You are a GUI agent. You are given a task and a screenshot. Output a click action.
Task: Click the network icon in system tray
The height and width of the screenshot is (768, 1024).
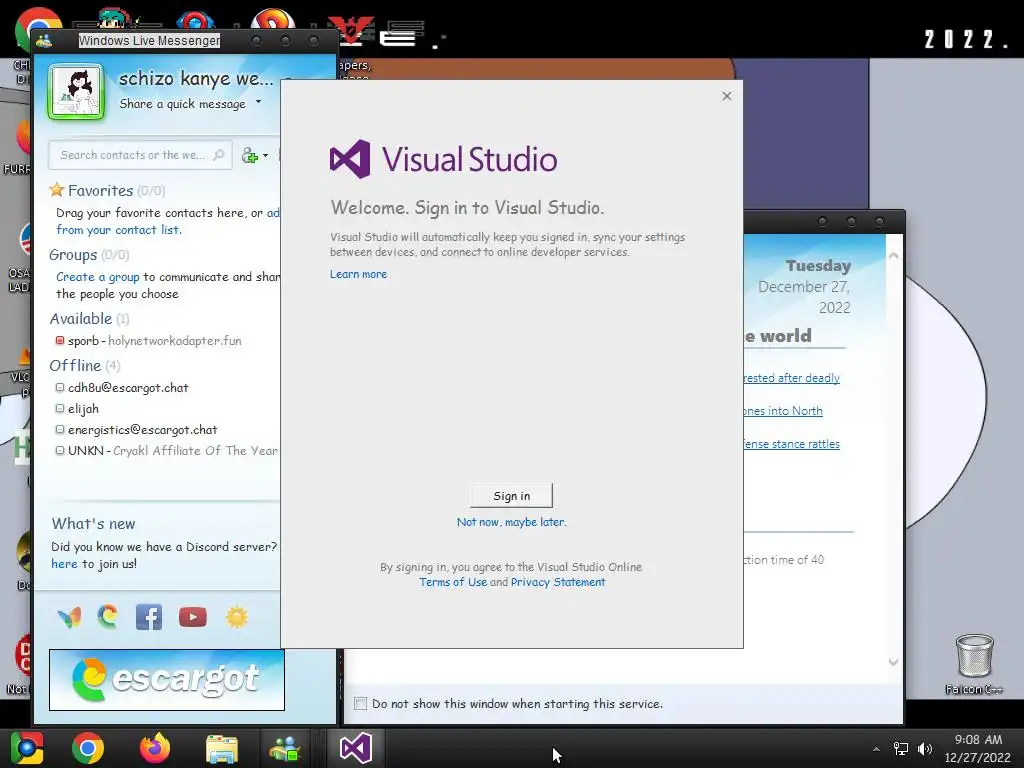(901, 749)
